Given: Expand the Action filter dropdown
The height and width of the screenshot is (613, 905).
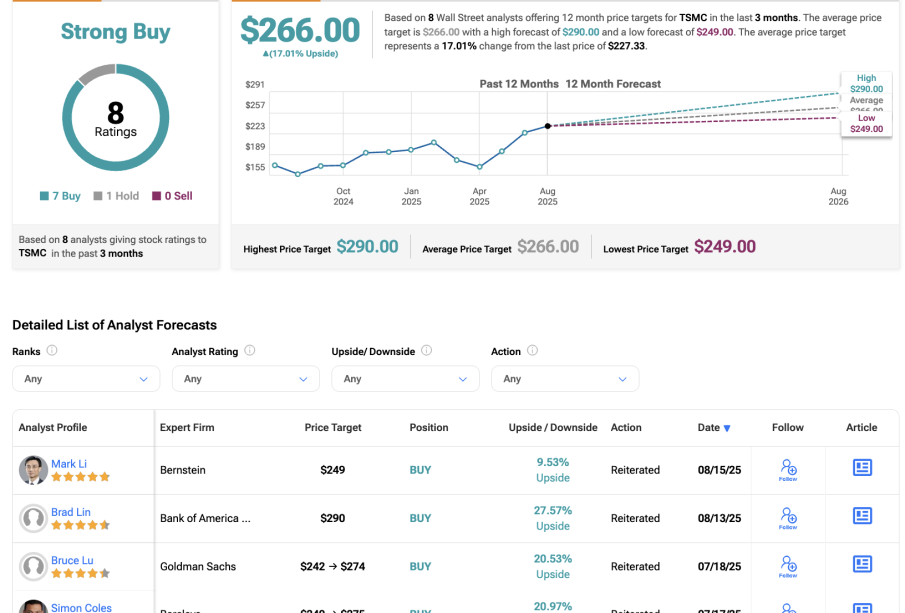Looking at the screenshot, I should pos(565,379).
